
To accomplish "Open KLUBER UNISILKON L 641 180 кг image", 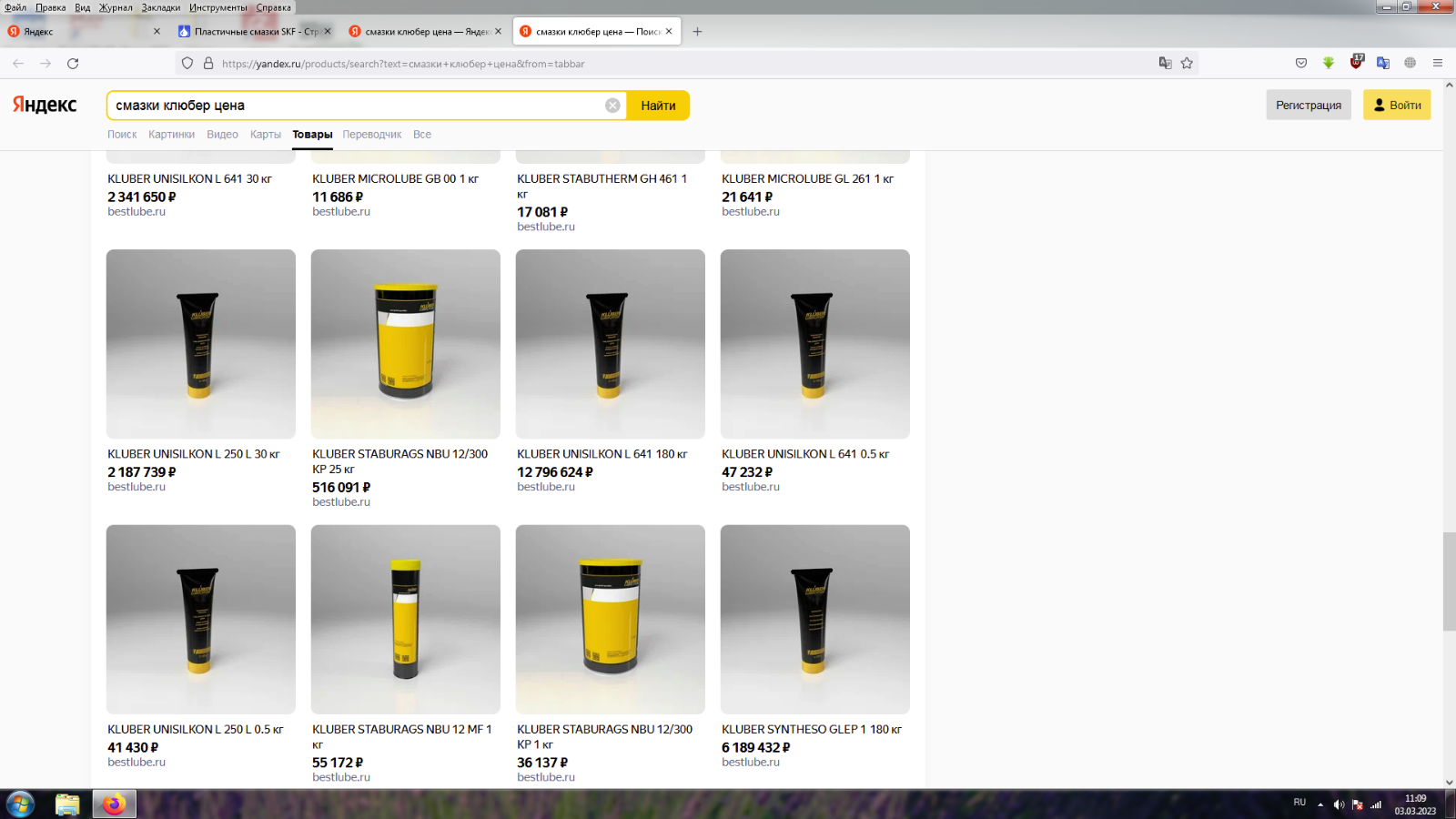I will pyautogui.click(x=611, y=344).
